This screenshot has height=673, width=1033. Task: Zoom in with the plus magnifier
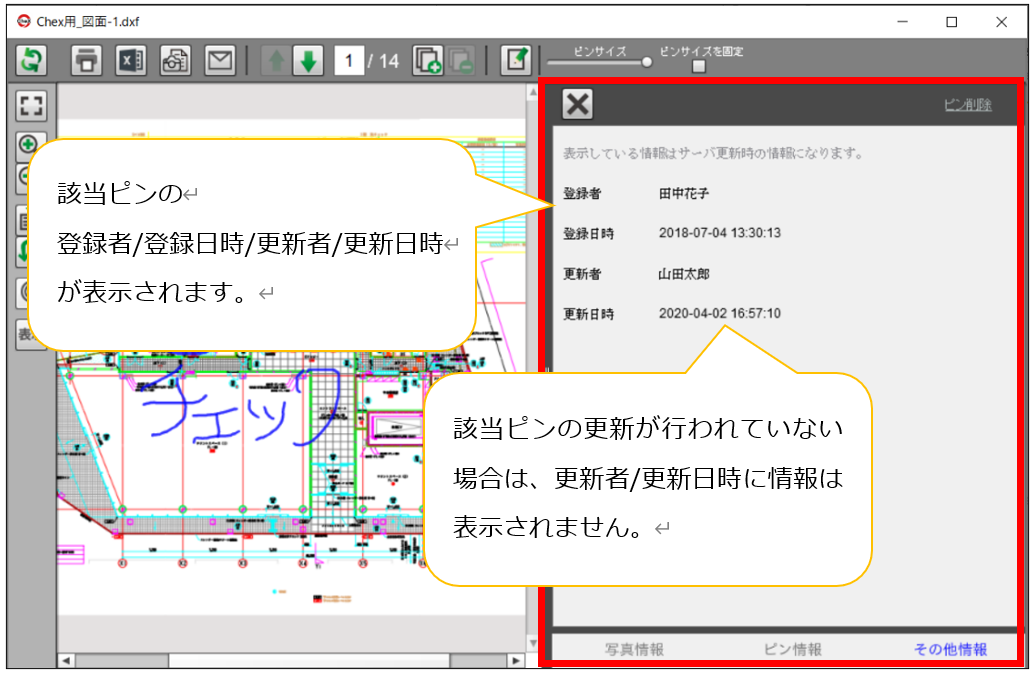[31, 145]
